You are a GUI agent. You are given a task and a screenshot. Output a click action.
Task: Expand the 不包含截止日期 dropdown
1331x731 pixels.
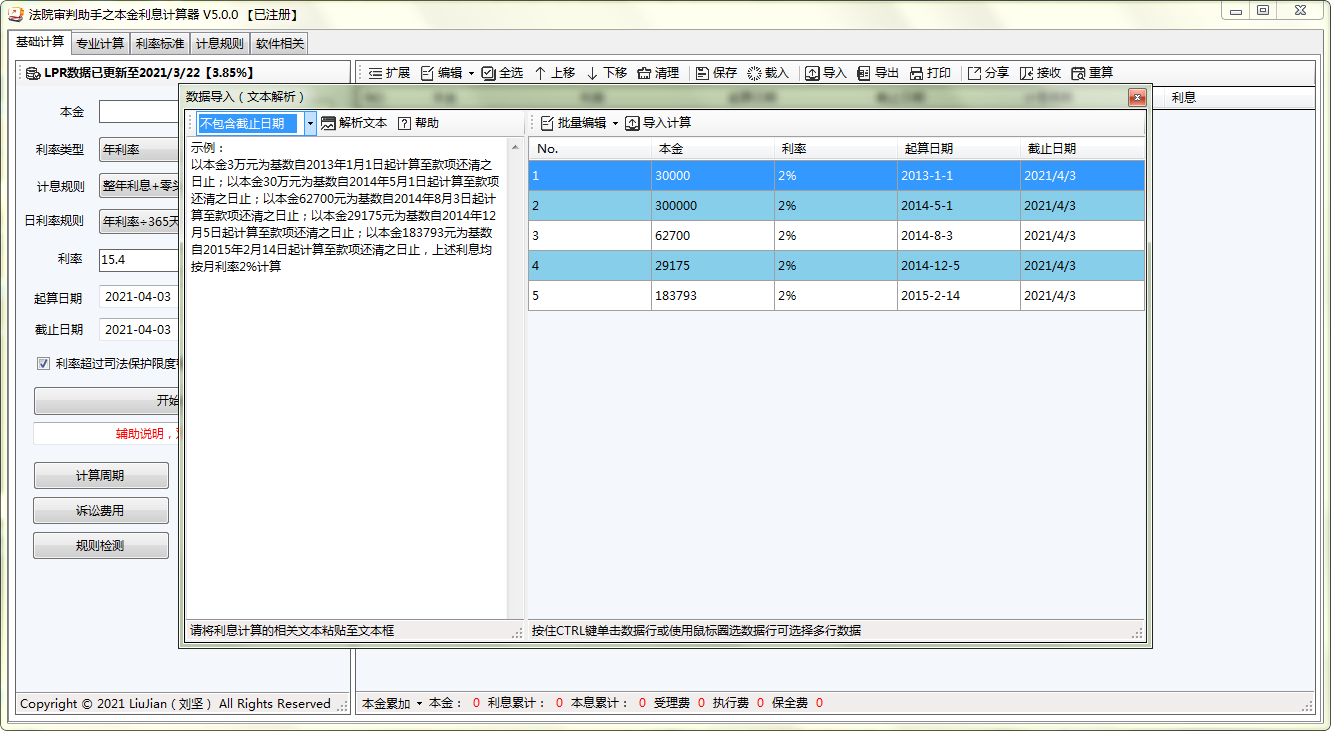point(310,123)
